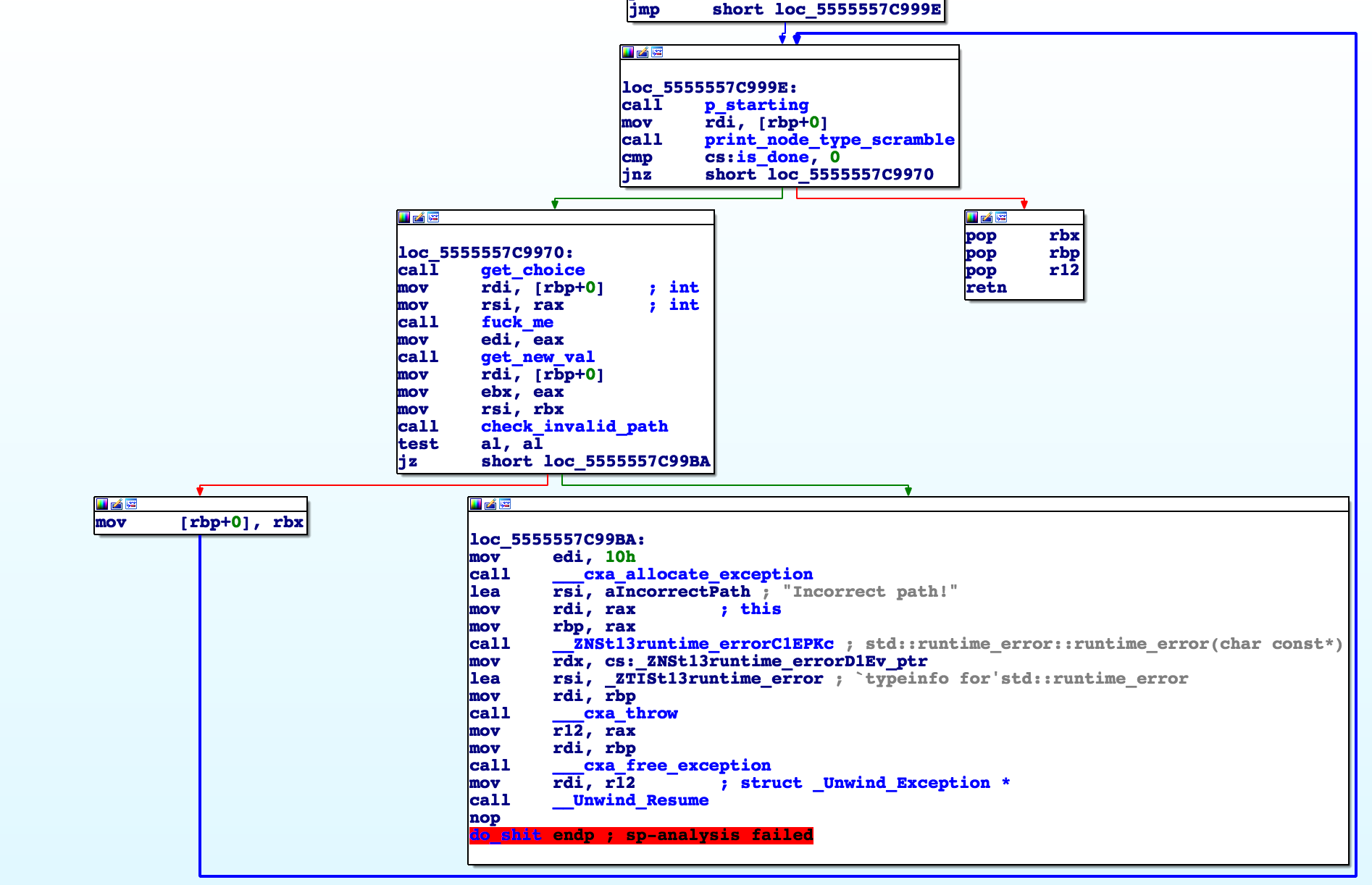This screenshot has width=1372, height=885.
Task: Click pencil edit icon on loc_5555557C999E block
Action: [643, 52]
